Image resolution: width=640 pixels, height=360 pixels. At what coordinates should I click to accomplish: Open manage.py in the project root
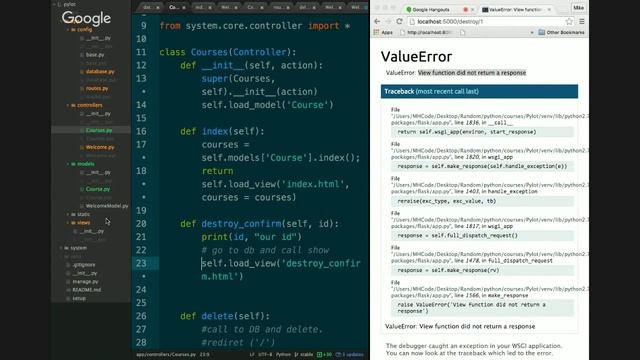(x=82, y=281)
